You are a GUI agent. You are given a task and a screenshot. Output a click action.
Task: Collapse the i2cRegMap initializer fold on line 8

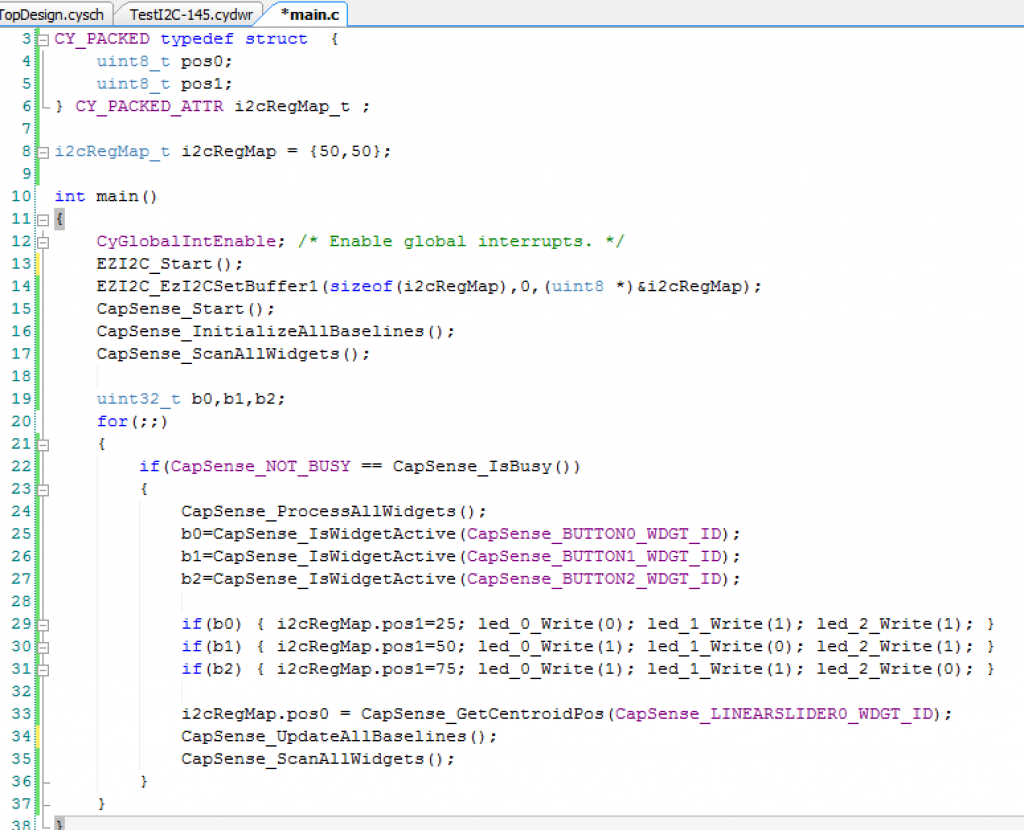tap(43, 152)
